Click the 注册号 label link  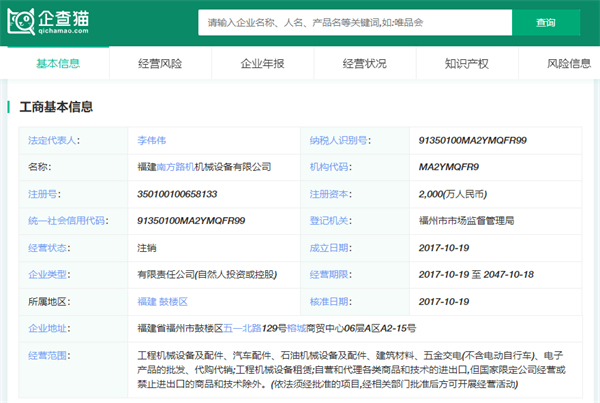click(42, 194)
